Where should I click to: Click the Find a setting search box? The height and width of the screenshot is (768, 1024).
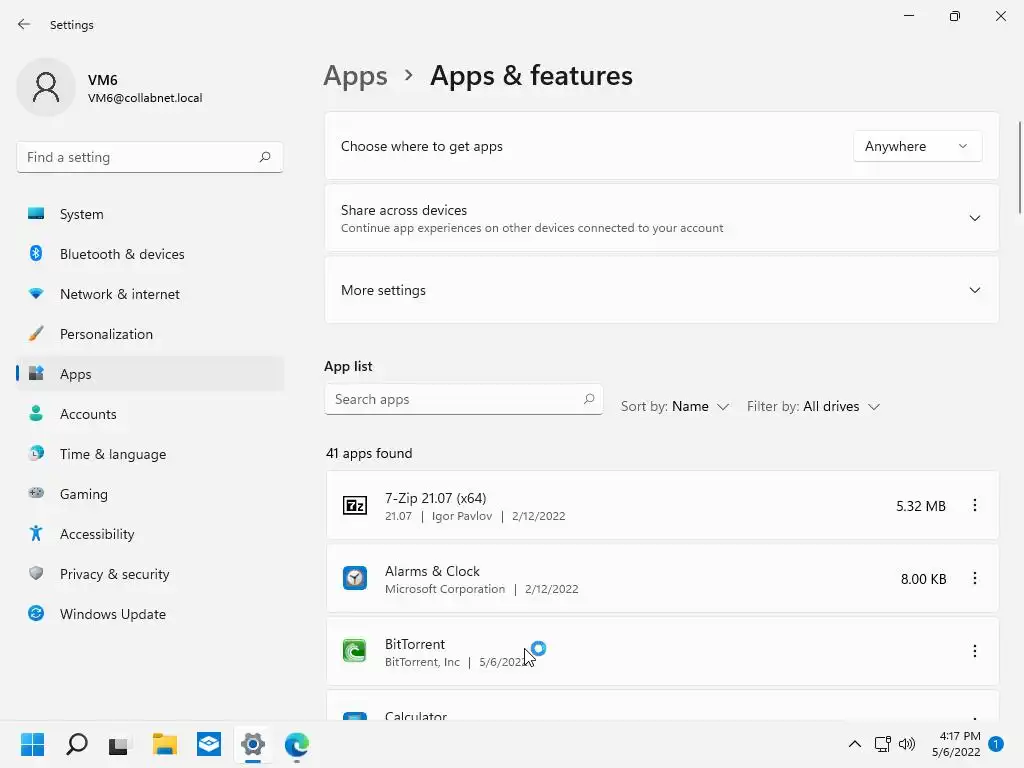coord(140,157)
